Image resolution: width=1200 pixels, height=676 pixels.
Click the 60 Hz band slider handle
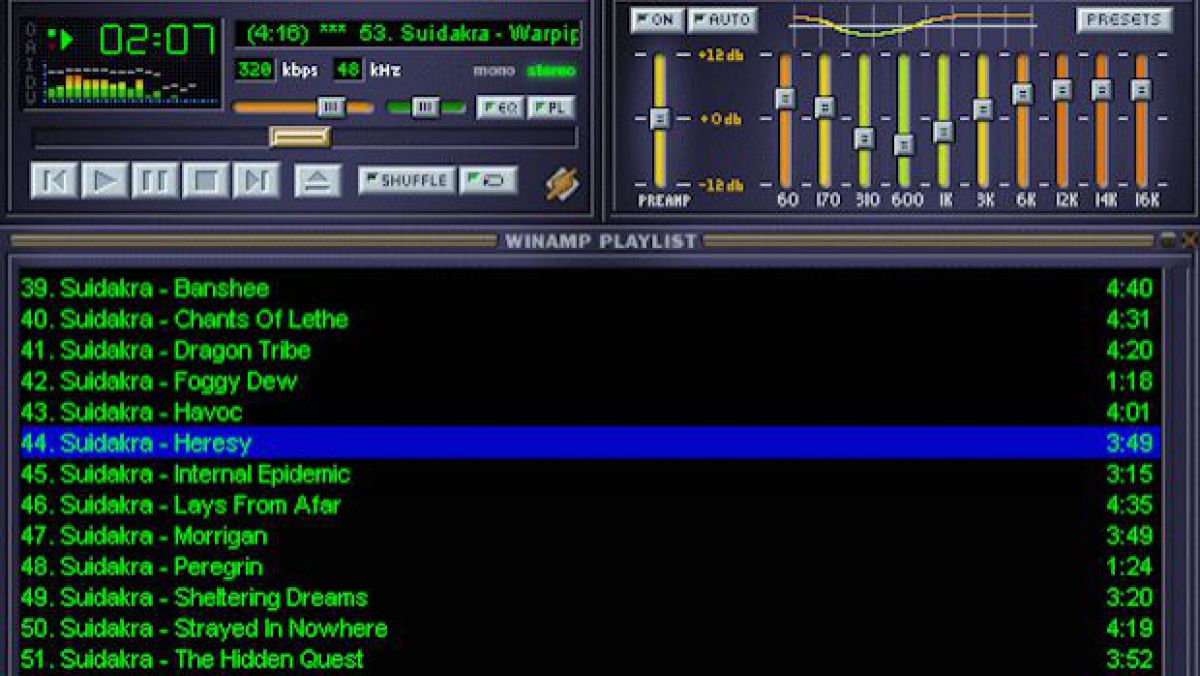click(x=785, y=98)
